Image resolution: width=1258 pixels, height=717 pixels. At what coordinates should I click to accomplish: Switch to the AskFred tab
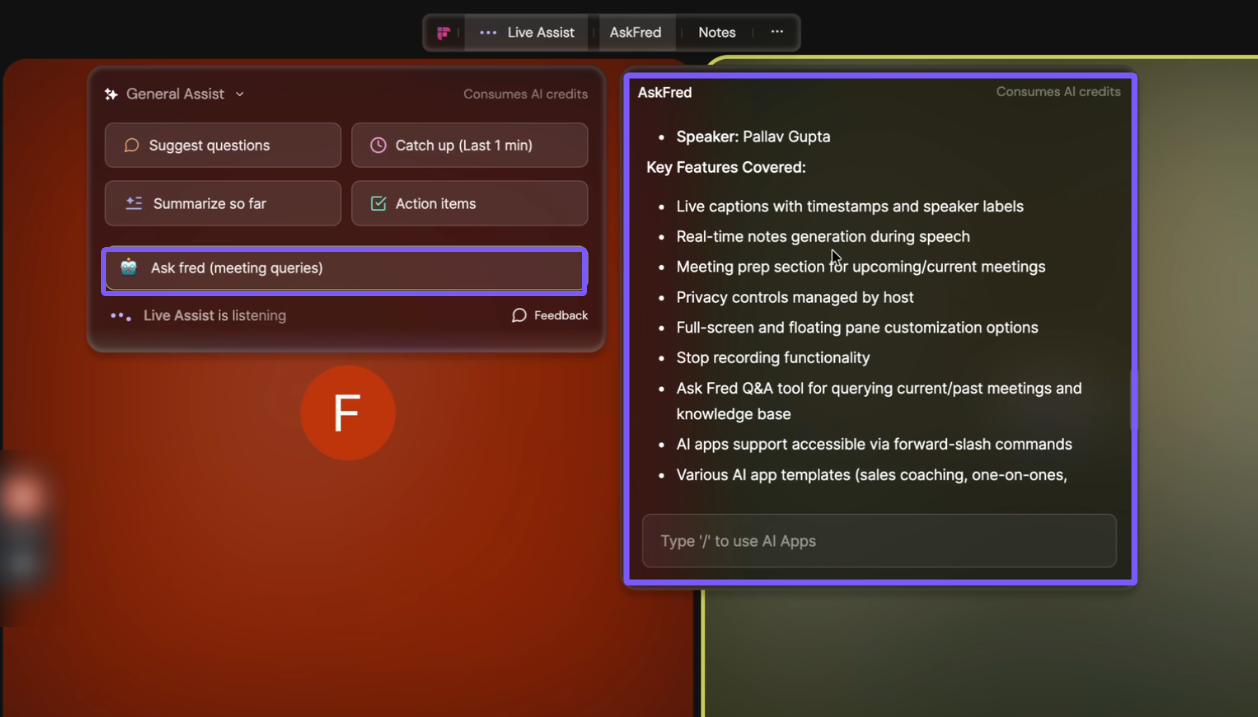(x=636, y=33)
